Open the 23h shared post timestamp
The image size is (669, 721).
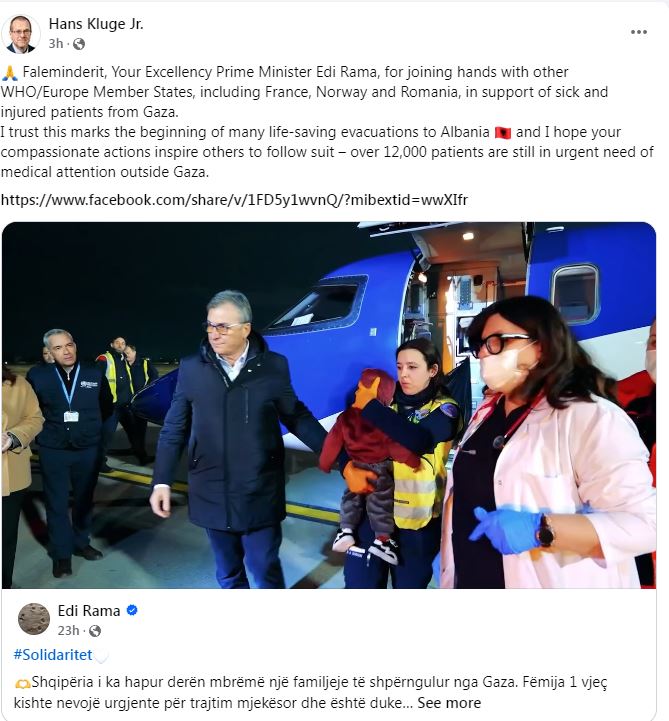click(x=68, y=630)
